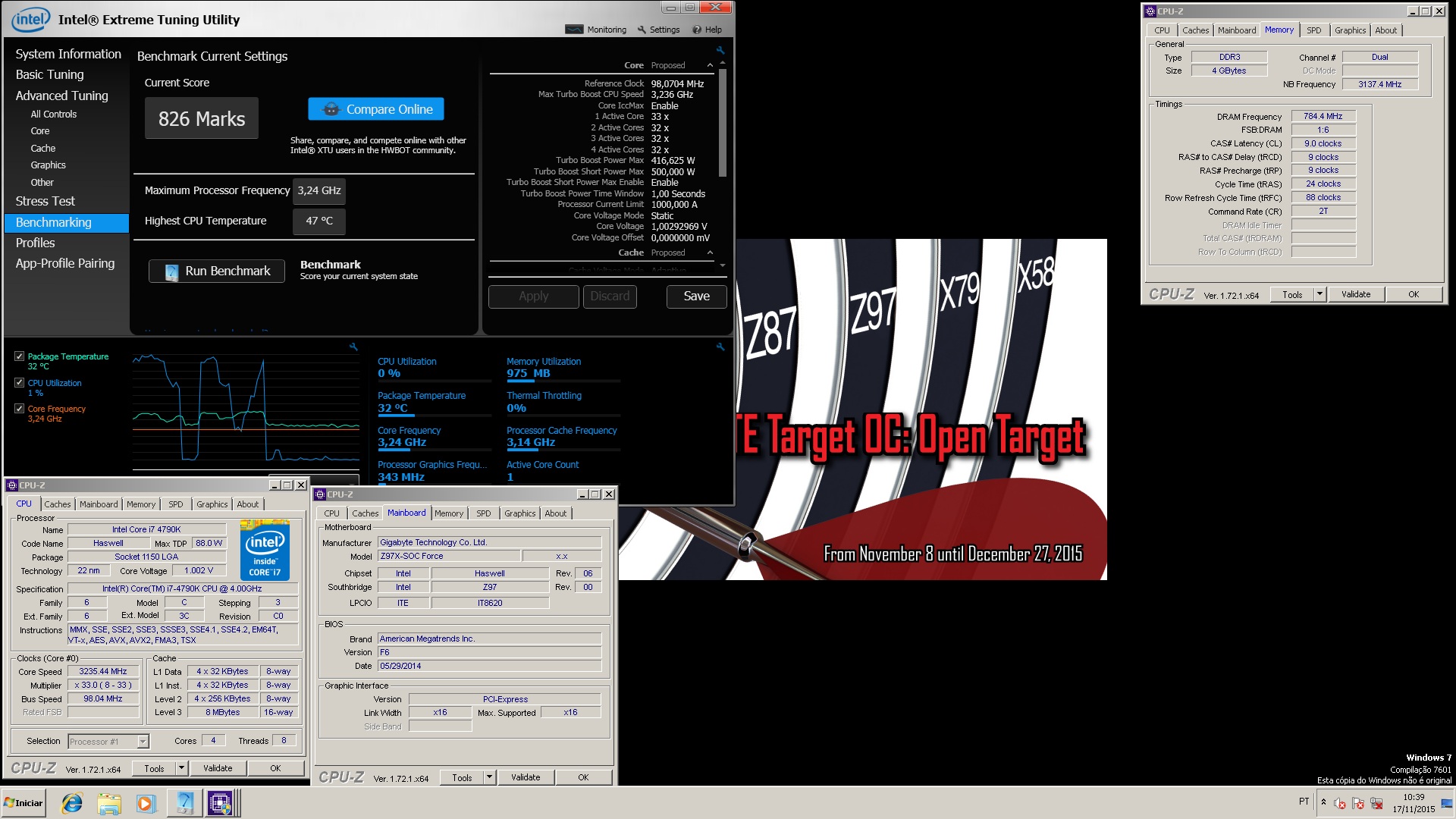Image resolution: width=1456 pixels, height=819 pixels.
Task: Open All Controls under Advanced Tuning
Action: pyautogui.click(x=54, y=115)
